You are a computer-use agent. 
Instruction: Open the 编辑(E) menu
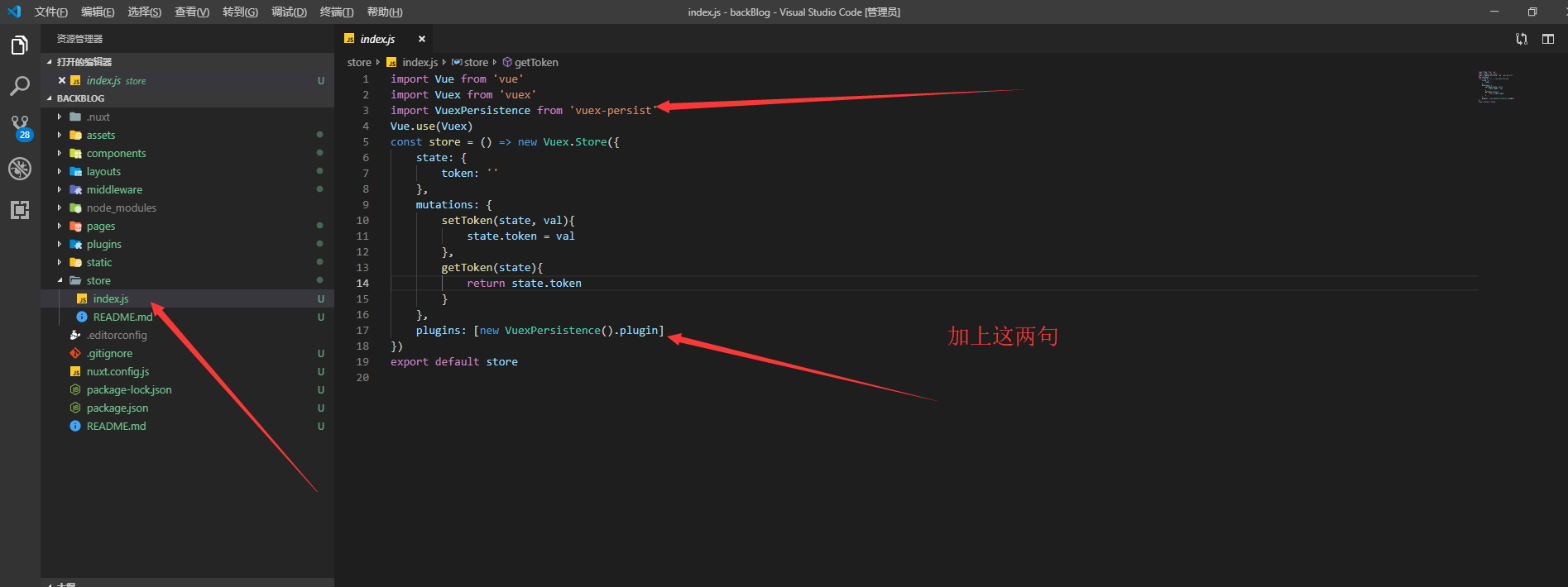coord(98,12)
